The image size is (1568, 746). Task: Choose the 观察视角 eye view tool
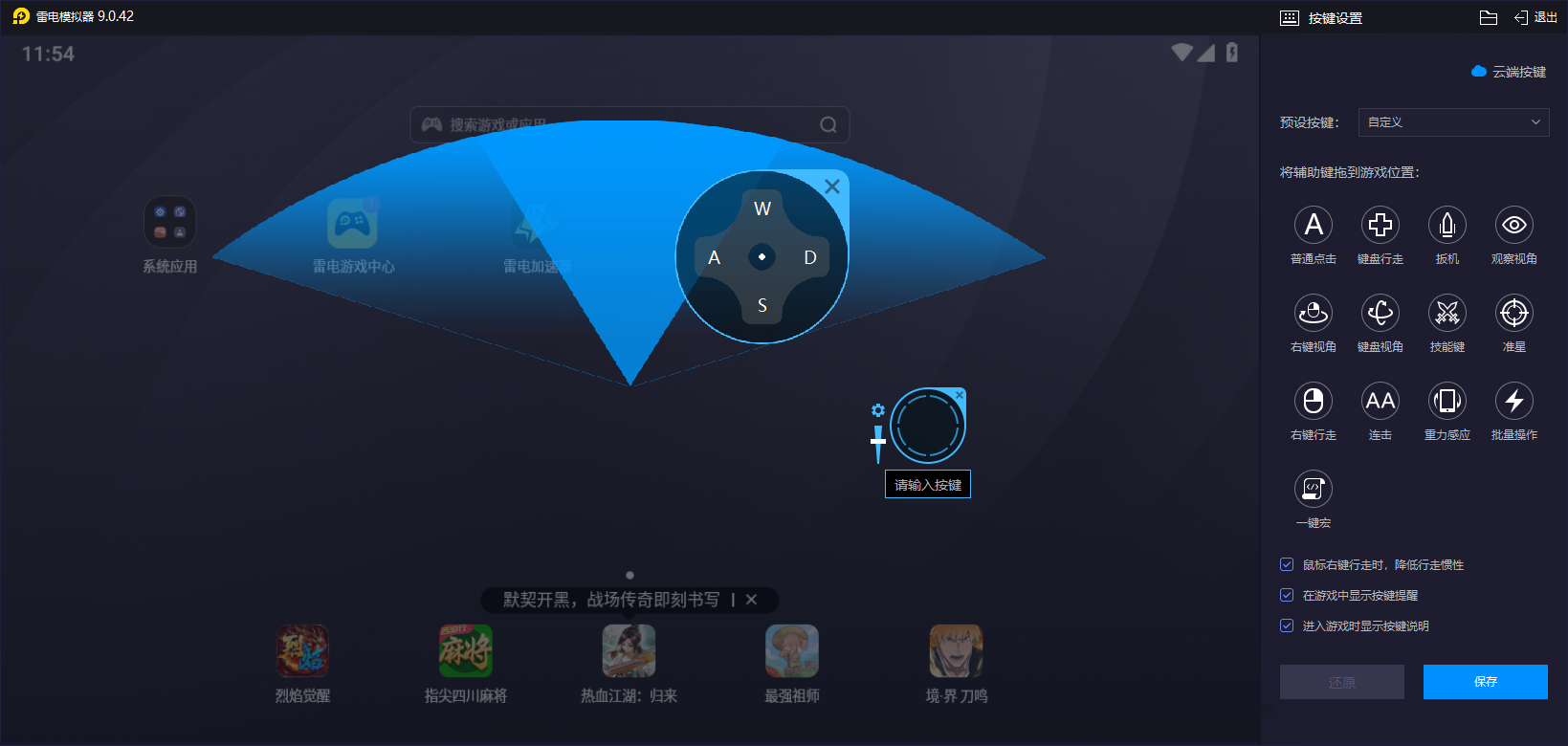coord(1514,225)
